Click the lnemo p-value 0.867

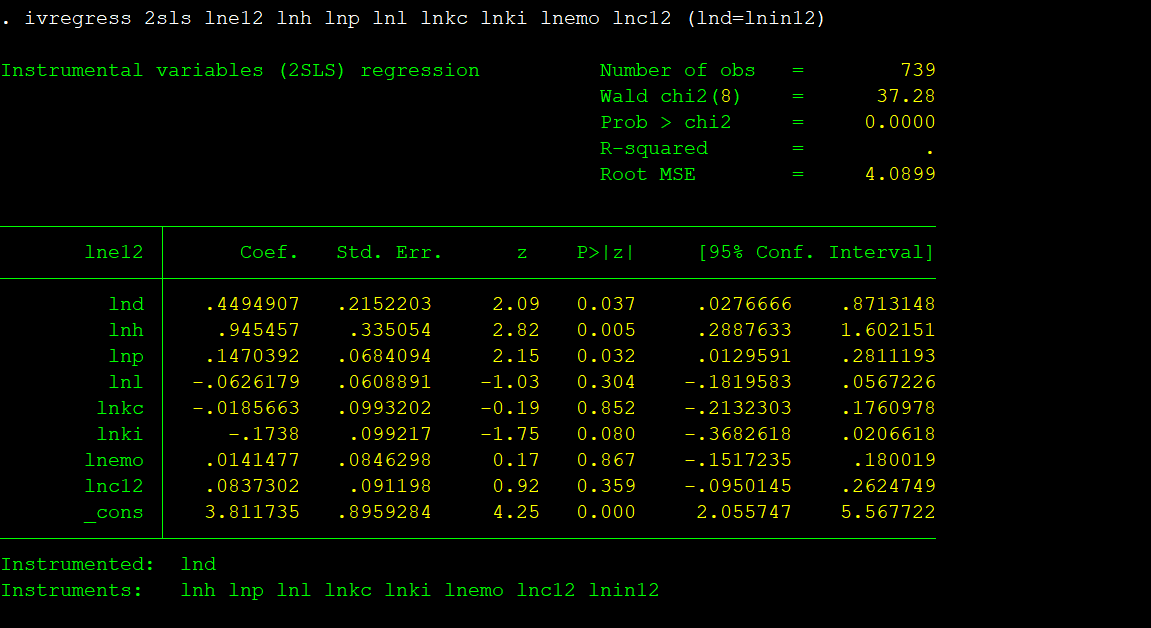pyautogui.click(x=605, y=461)
